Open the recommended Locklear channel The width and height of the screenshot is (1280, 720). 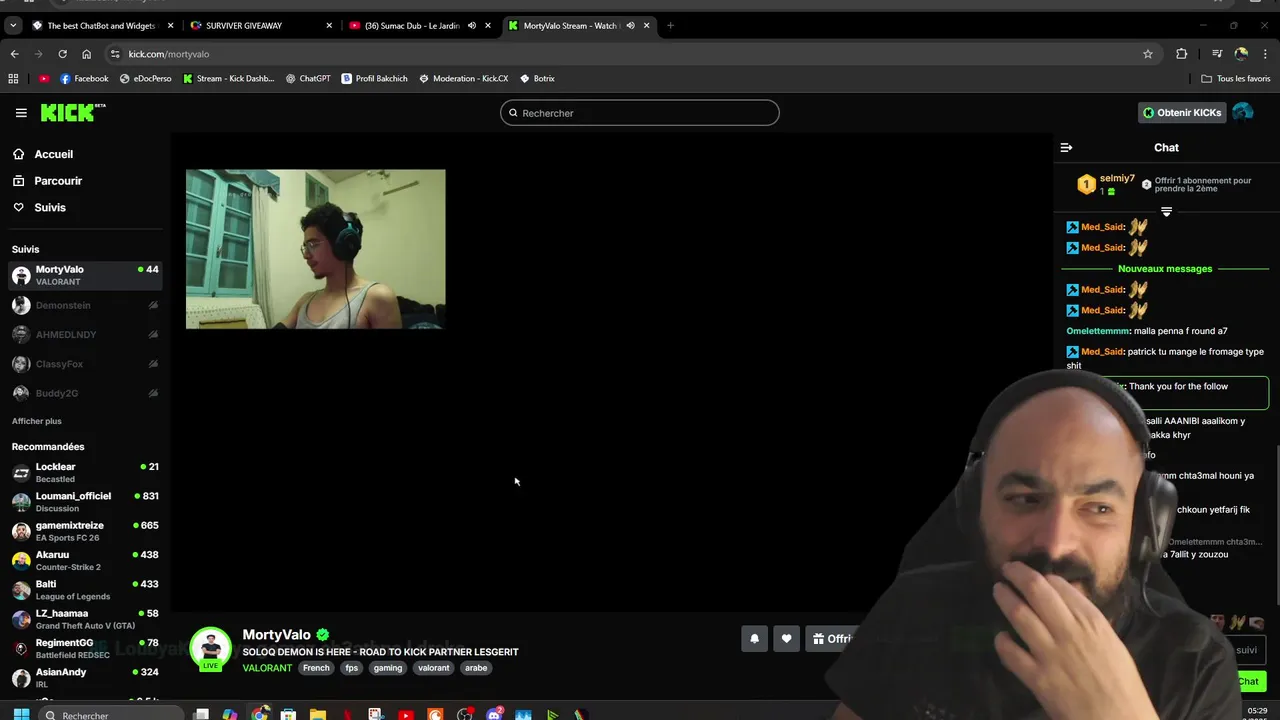(x=85, y=472)
